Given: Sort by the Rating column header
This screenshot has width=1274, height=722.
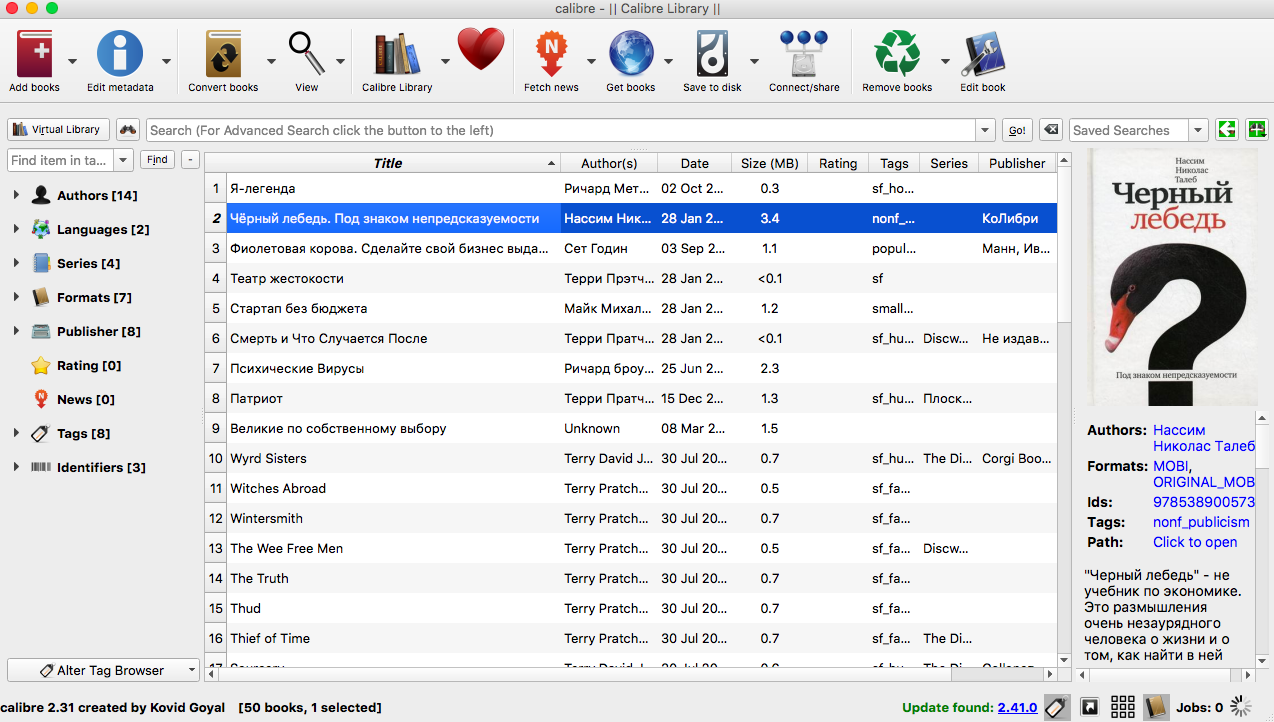Looking at the screenshot, I should point(838,163).
